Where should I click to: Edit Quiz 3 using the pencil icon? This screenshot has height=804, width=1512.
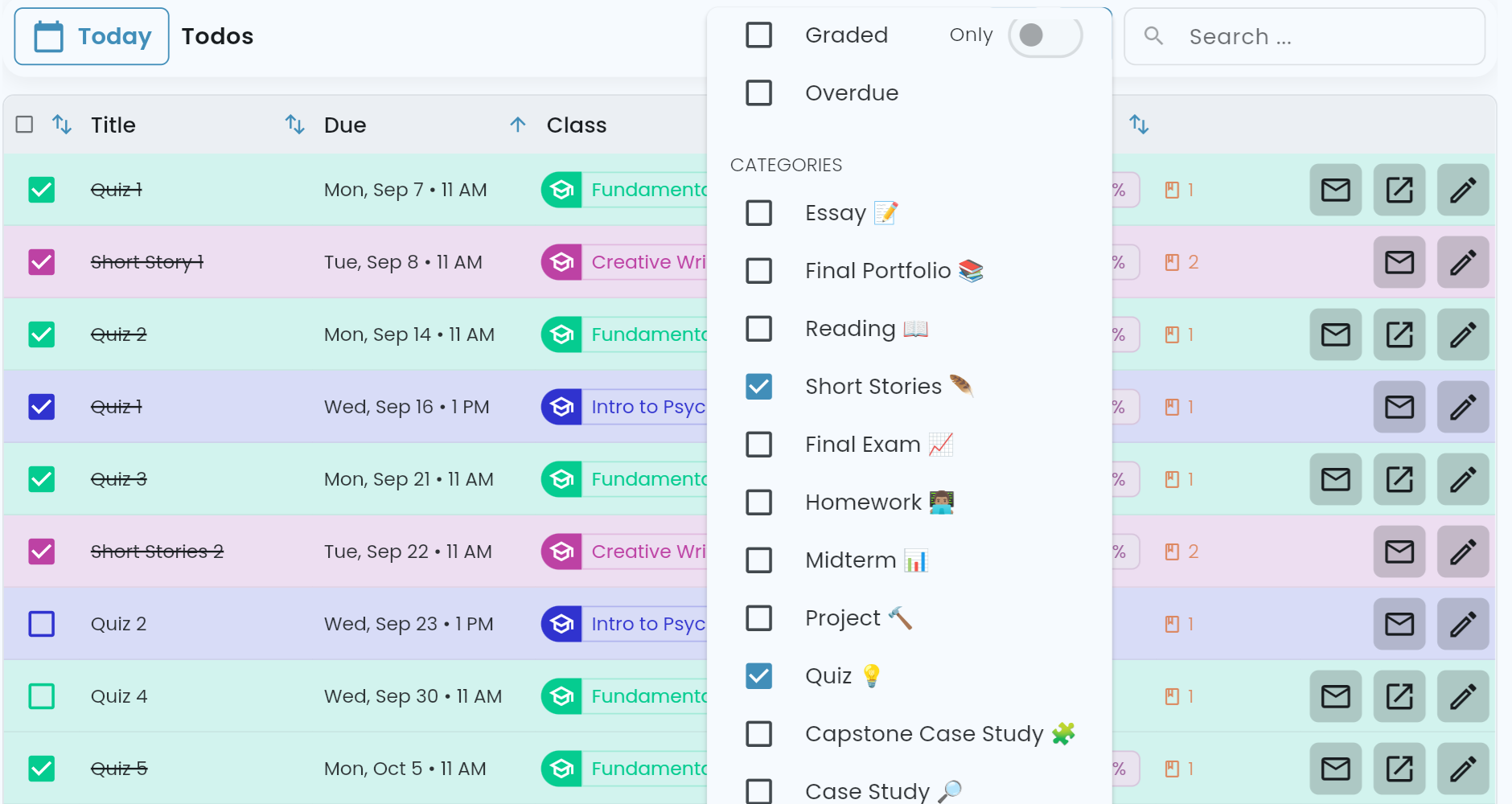click(x=1462, y=479)
